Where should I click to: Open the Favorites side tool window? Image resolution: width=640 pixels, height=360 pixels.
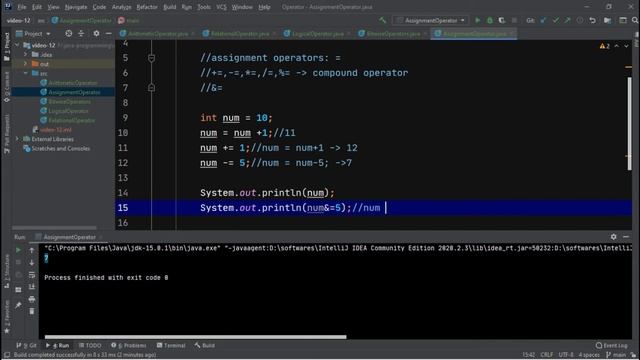(7, 317)
